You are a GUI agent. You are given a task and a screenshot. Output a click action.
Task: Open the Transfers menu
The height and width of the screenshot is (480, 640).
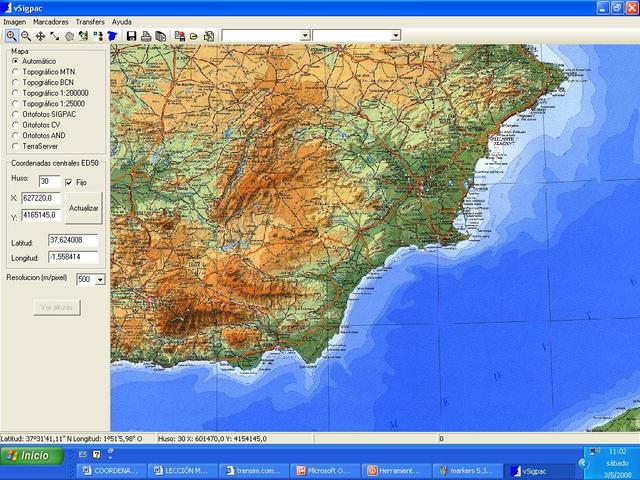click(x=90, y=21)
